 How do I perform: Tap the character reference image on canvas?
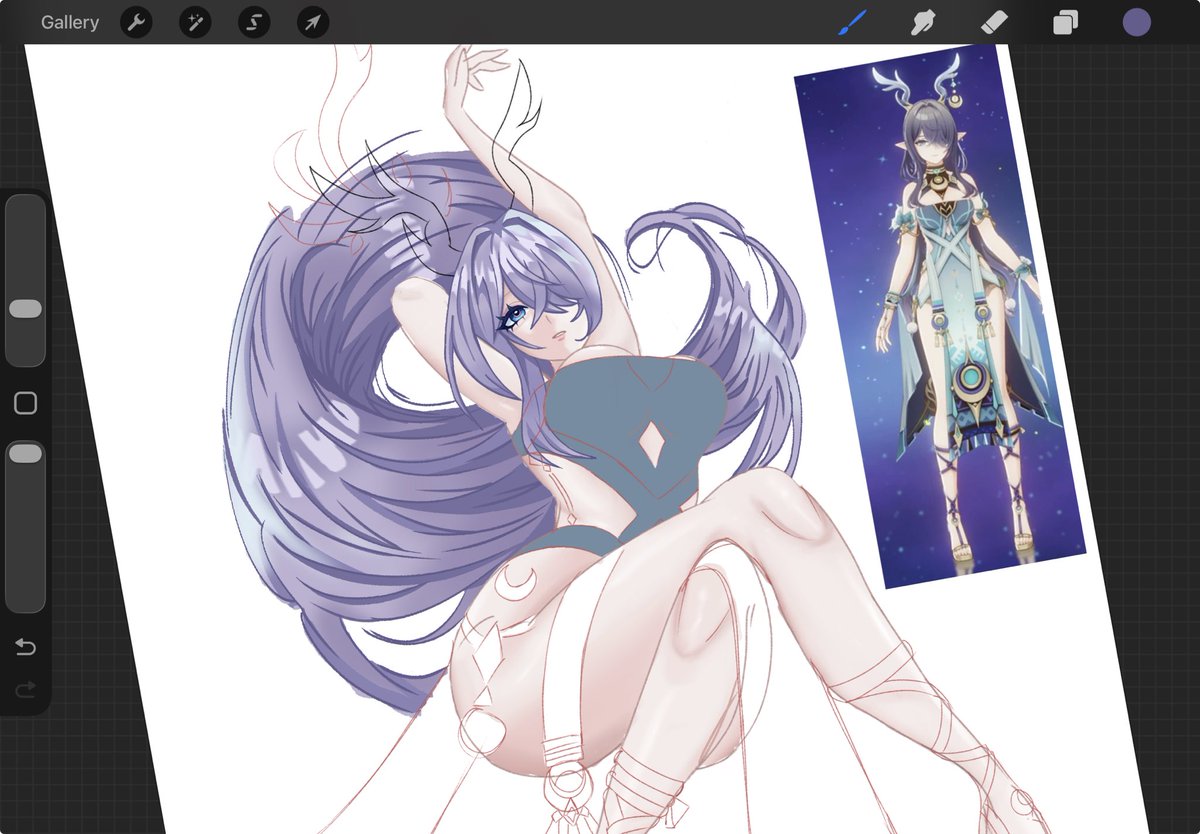pos(940,316)
